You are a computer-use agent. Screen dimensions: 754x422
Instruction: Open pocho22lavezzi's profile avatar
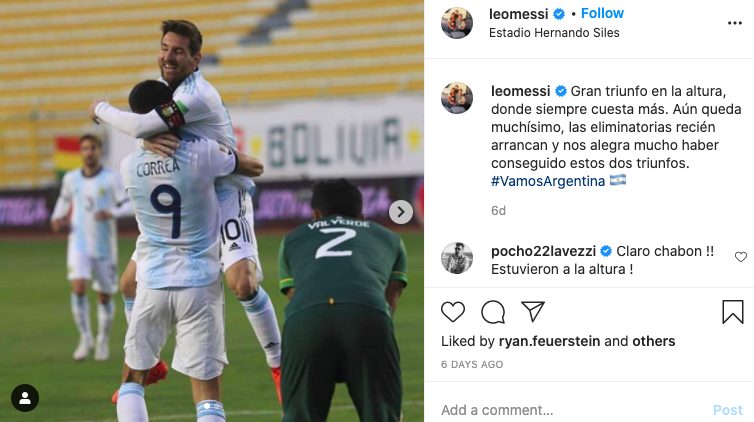coord(457,258)
